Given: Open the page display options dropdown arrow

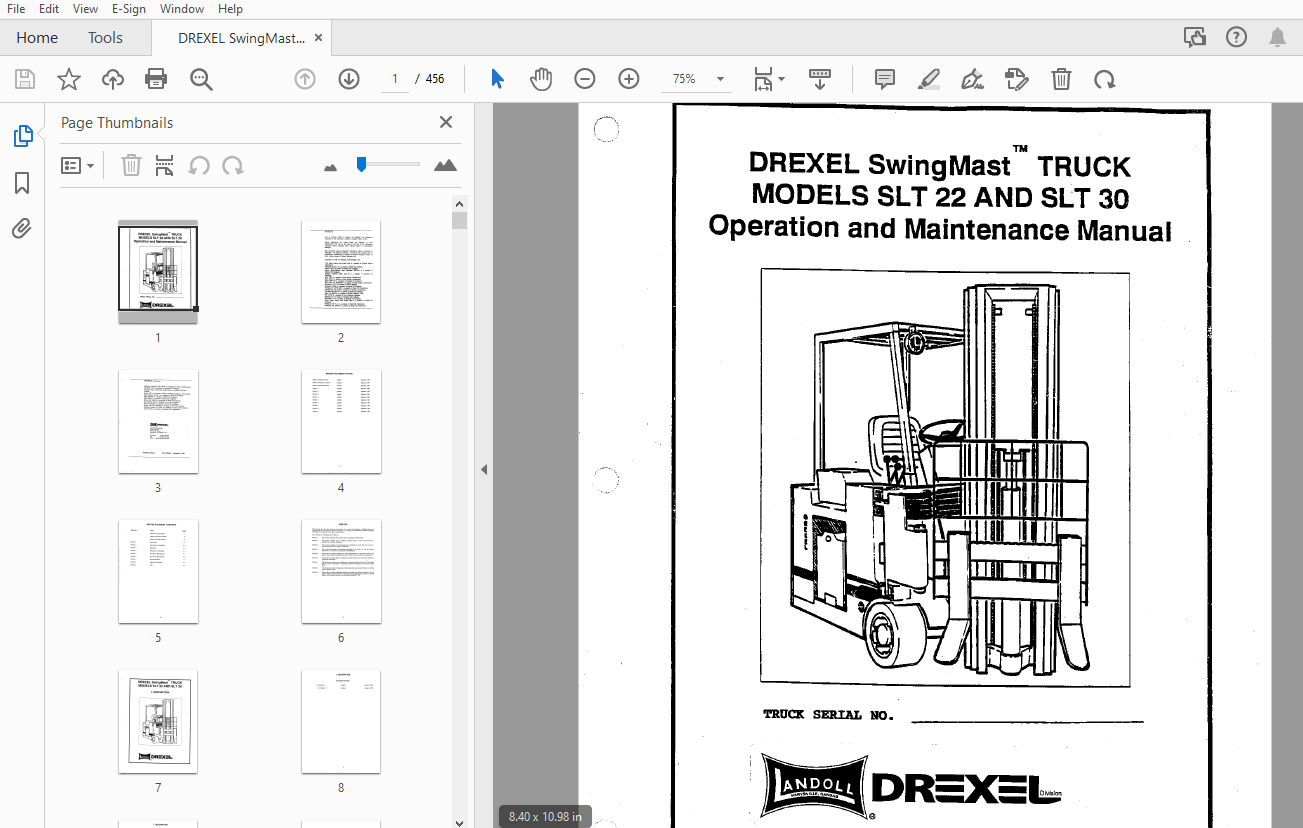Looking at the screenshot, I should pyautogui.click(x=781, y=79).
